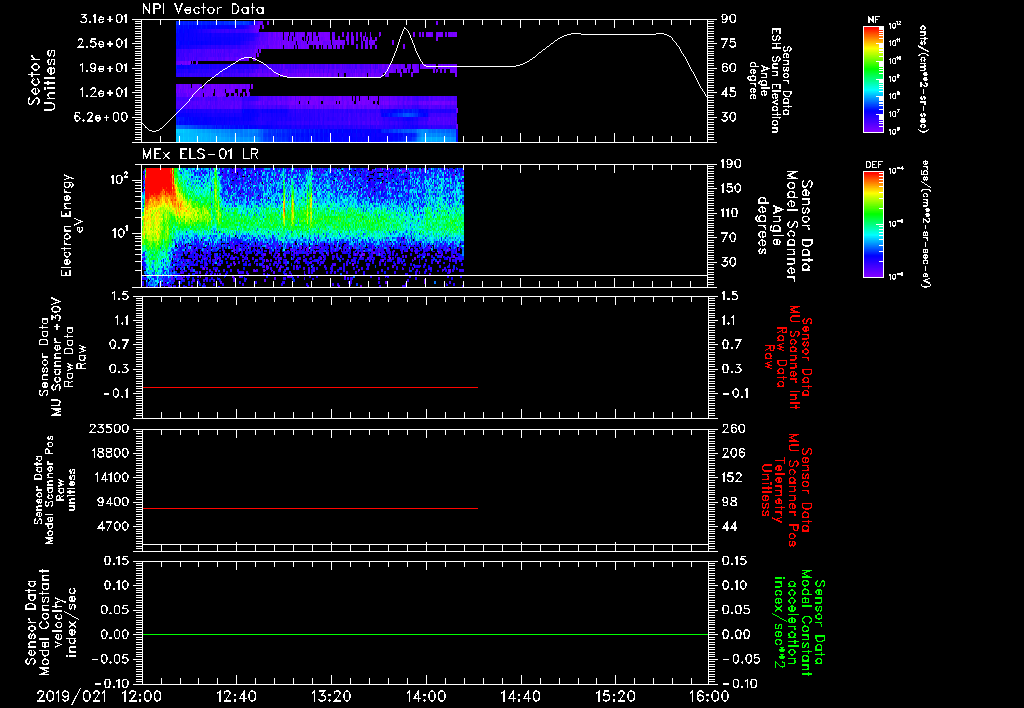The width and height of the screenshot is (1024, 708).
Task: Click the NF rainbow color bar
Action: 873,78
